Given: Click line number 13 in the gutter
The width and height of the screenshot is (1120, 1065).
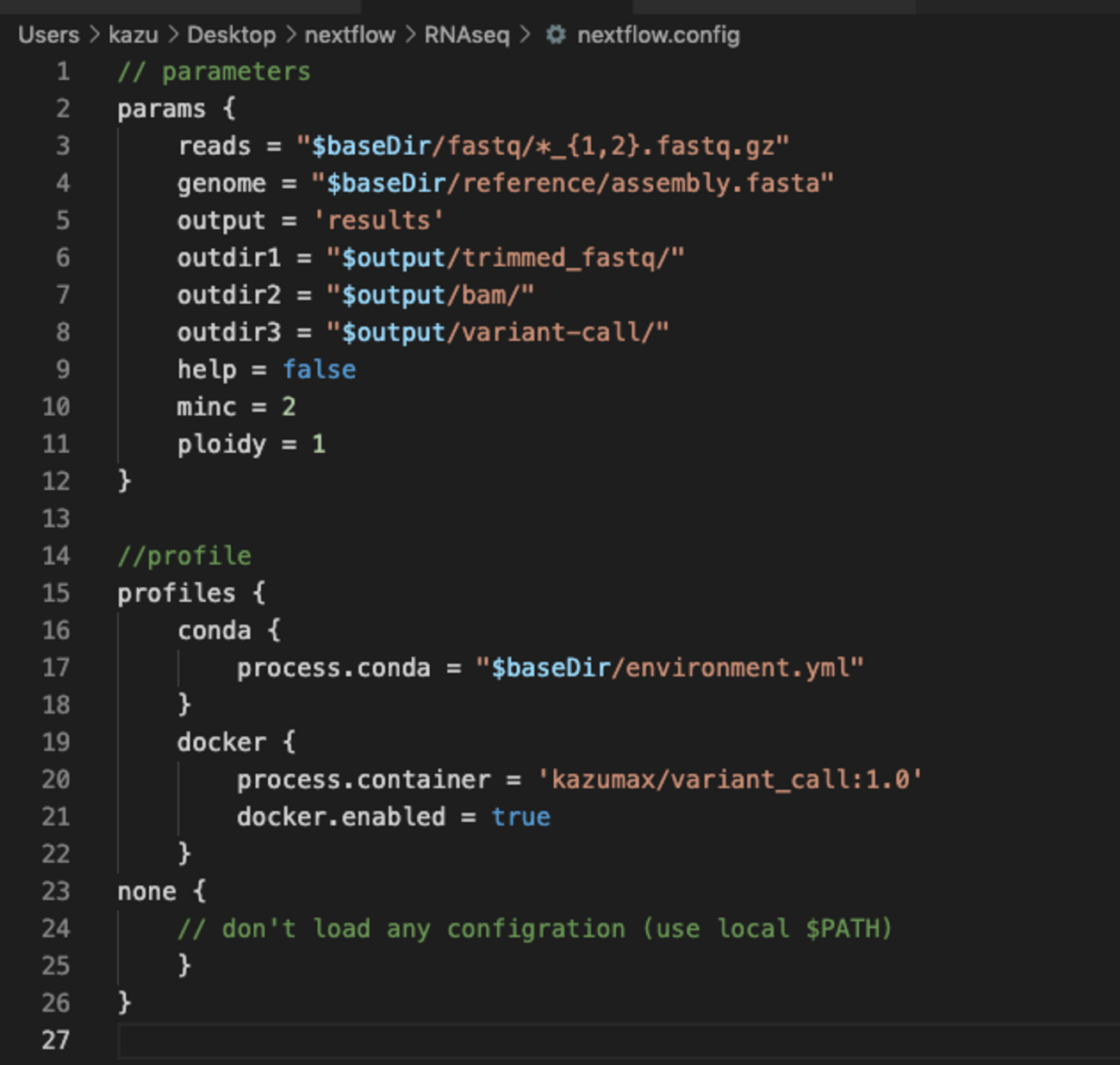Looking at the screenshot, I should [56, 518].
